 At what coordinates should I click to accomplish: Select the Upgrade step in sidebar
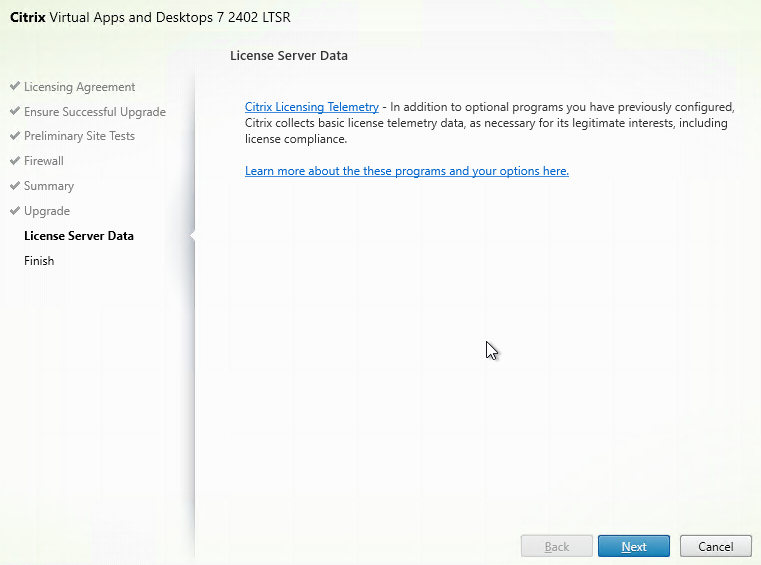[47, 211]
